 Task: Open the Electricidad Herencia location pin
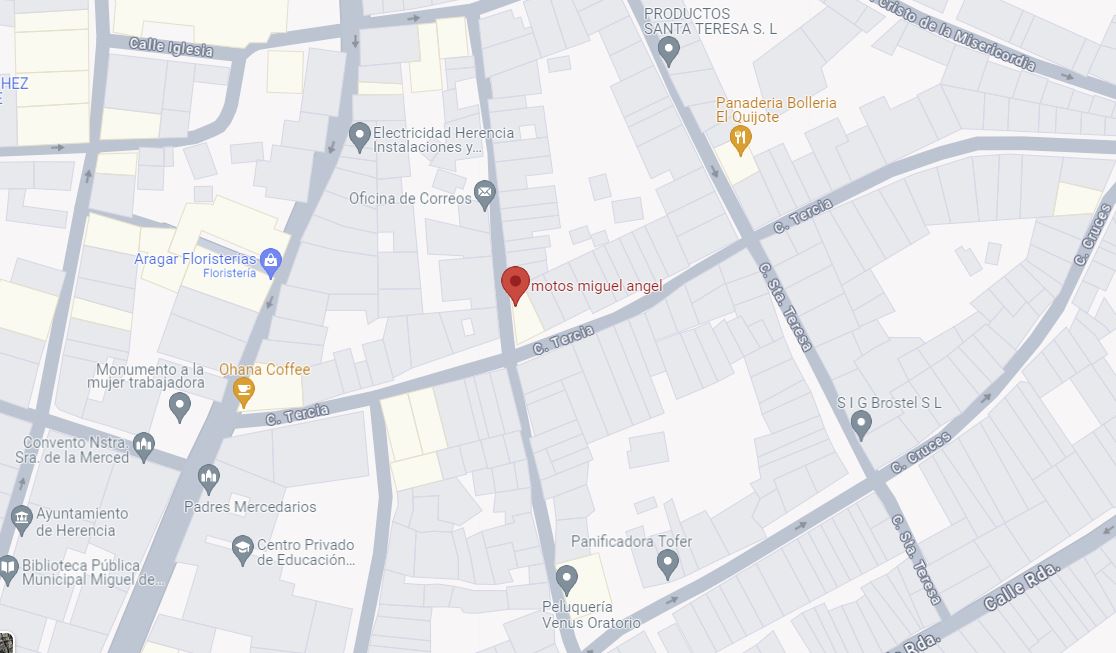(359, 137)
